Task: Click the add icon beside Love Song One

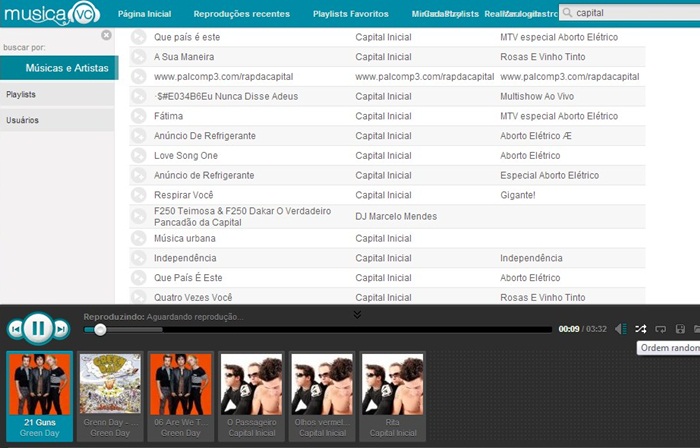Action: tap(138, 155)
